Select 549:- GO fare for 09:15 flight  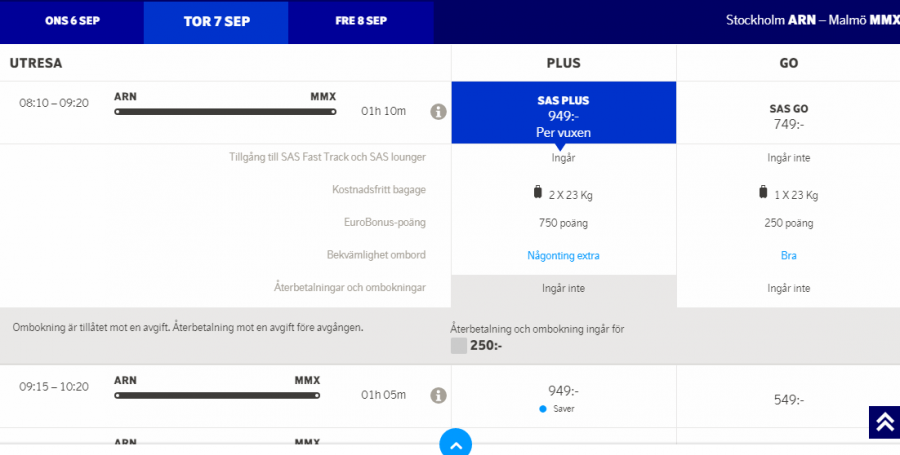click(x=788, y=399)
